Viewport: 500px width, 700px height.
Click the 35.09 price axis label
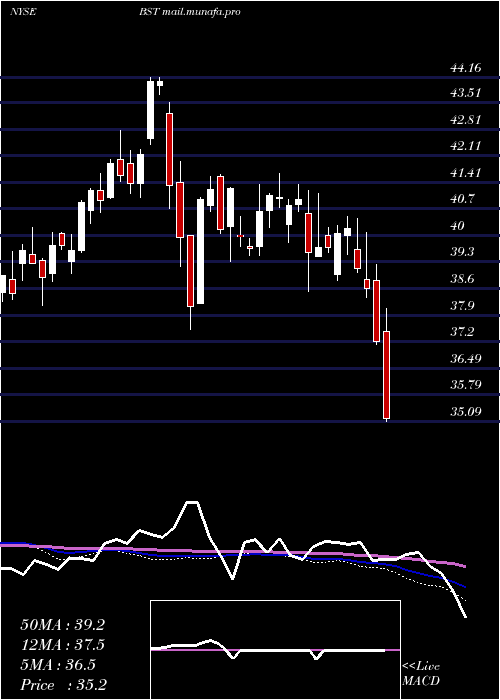(466, 411)
